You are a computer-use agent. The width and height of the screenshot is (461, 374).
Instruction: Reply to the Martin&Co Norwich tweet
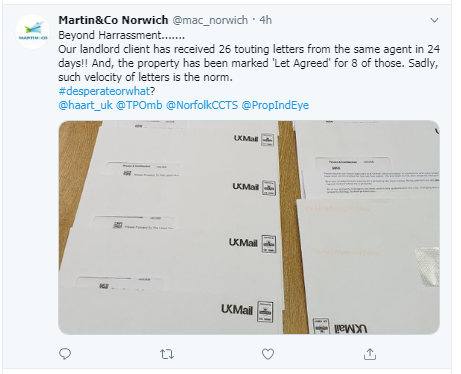(x=65, y=354)
